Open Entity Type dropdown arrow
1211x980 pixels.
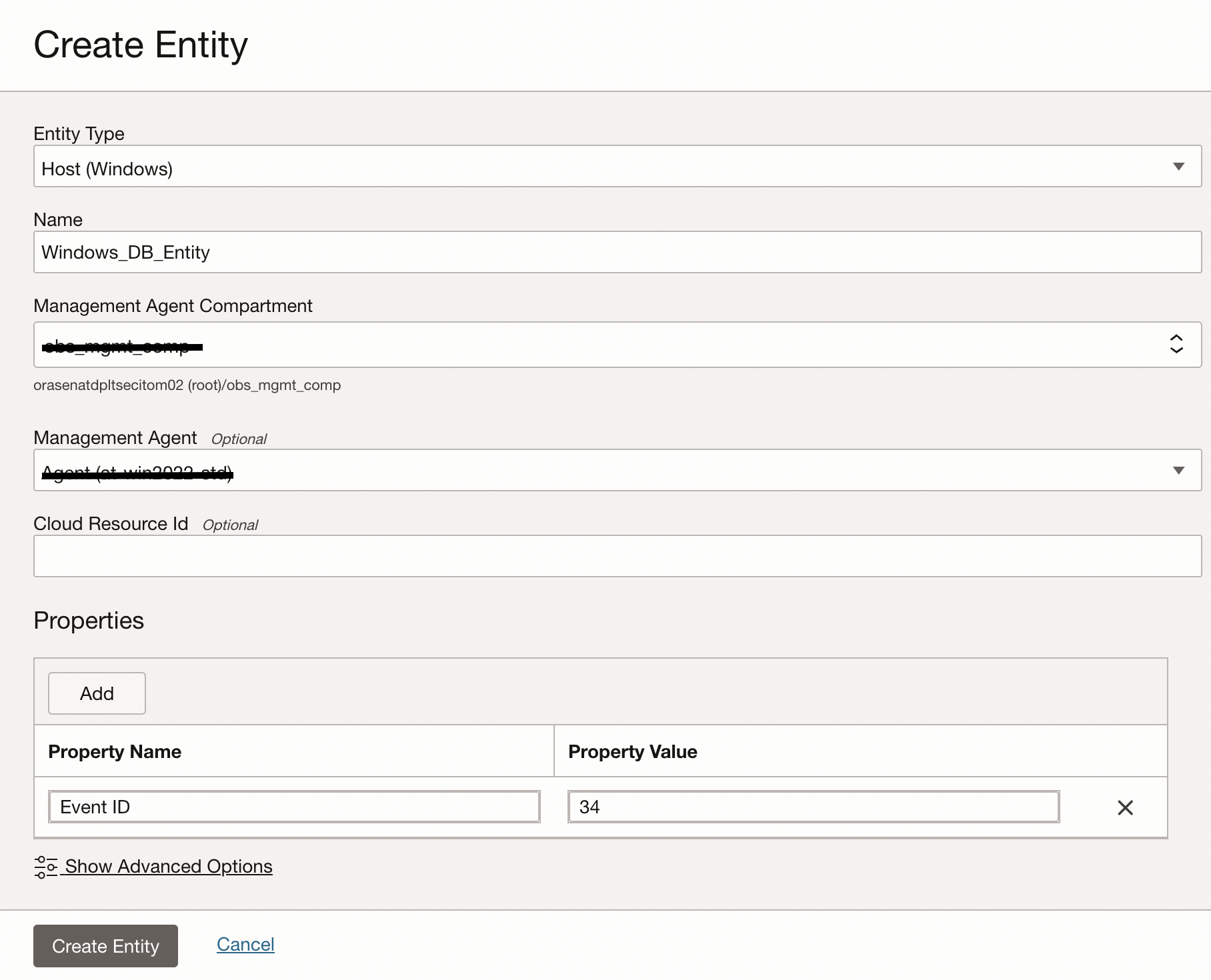1178,167
